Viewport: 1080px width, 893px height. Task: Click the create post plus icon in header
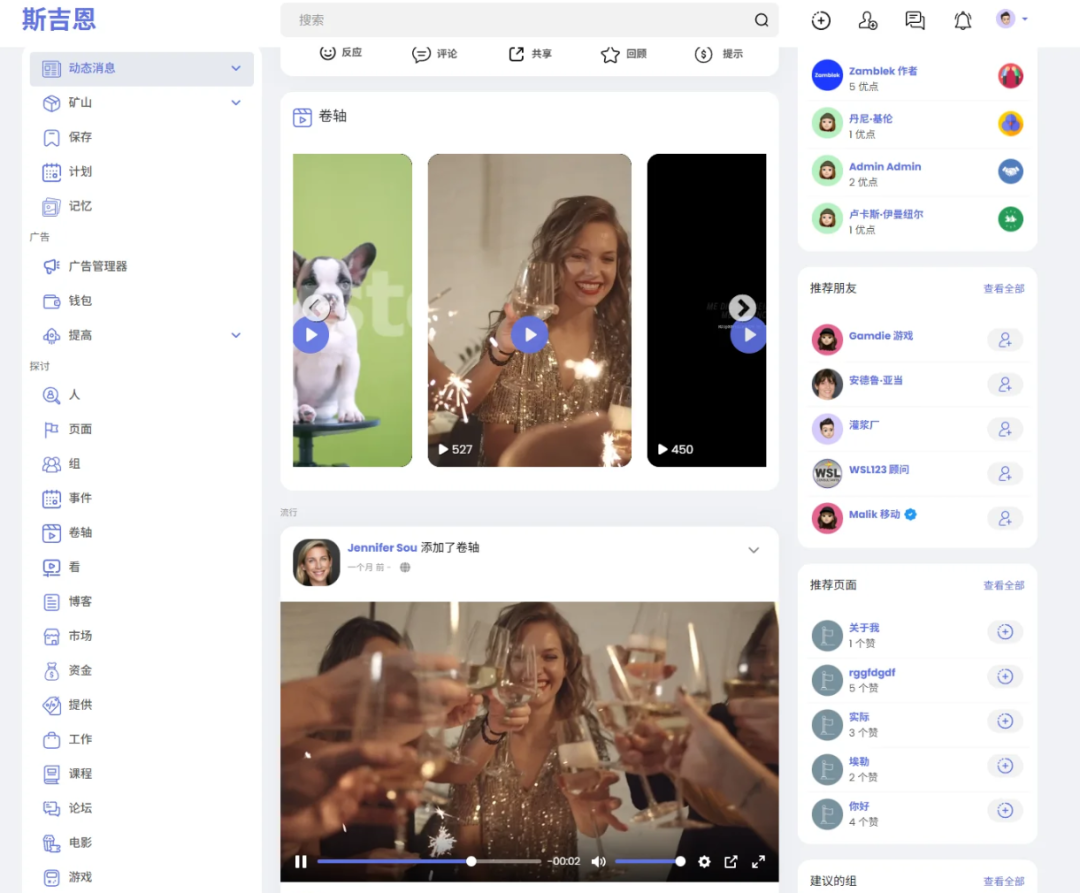tap(820, 21)
